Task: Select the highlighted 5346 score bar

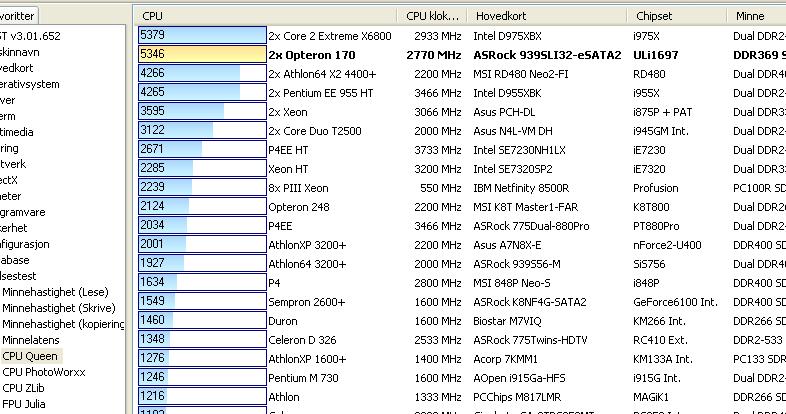Action: click(202, 54)
